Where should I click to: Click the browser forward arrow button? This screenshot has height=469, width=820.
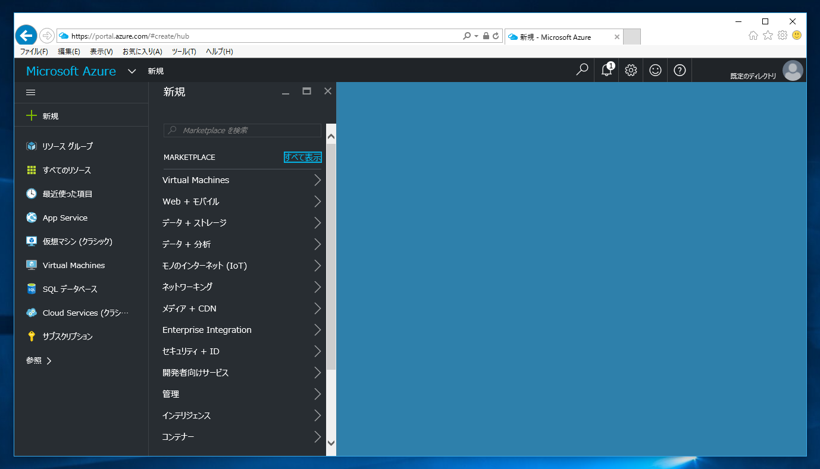point(47,36)
